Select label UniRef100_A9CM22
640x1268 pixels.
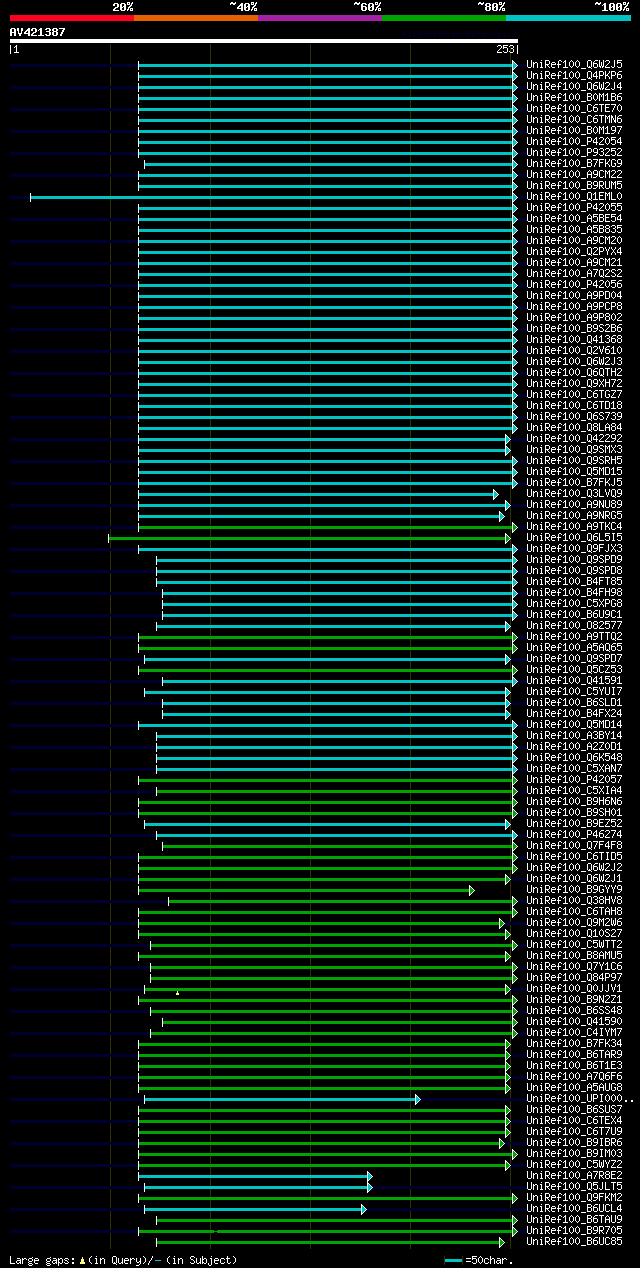coord(574,174)
